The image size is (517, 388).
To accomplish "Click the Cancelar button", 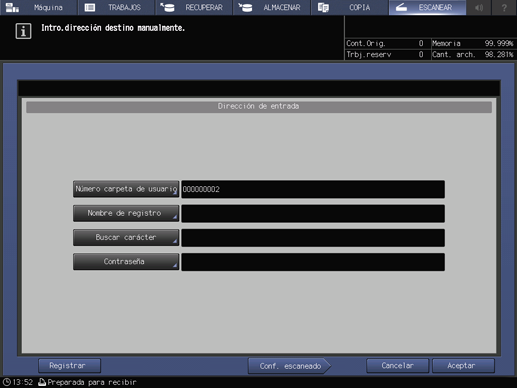I will click(x=397, y=366).
